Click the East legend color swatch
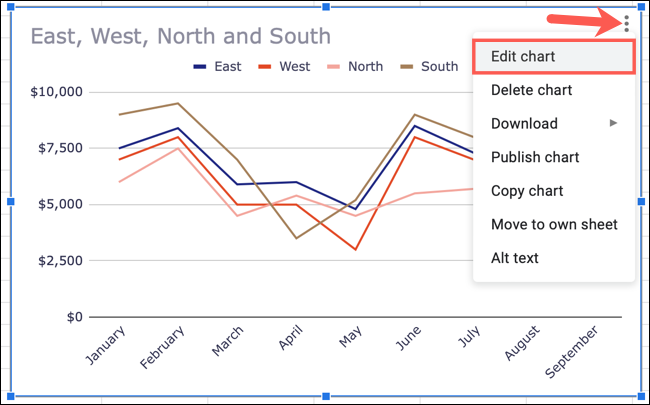Image resolution: width=650 pixels, height=405 pixels. (x=200, y=67)
